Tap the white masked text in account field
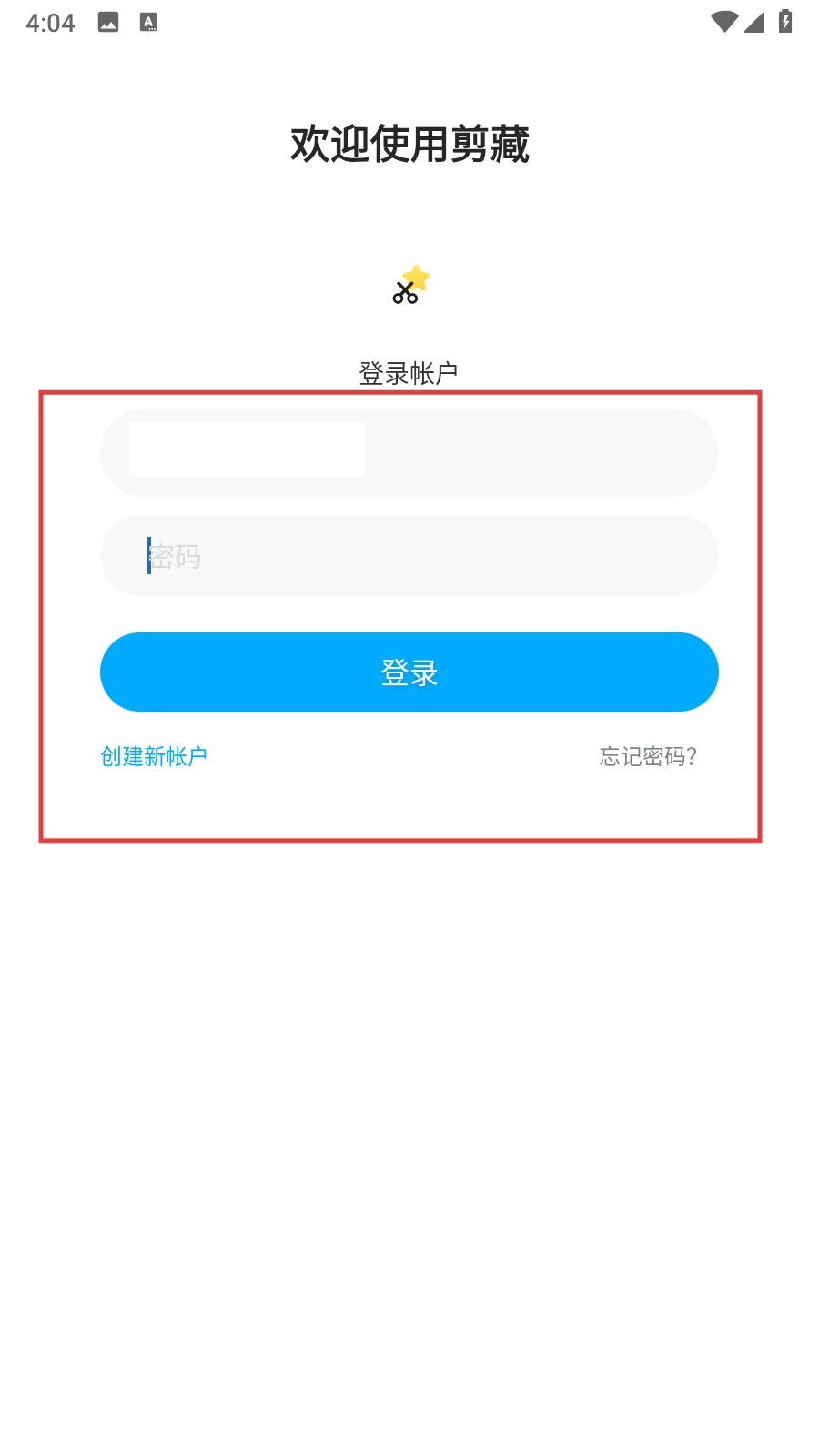 pos(247,450)
